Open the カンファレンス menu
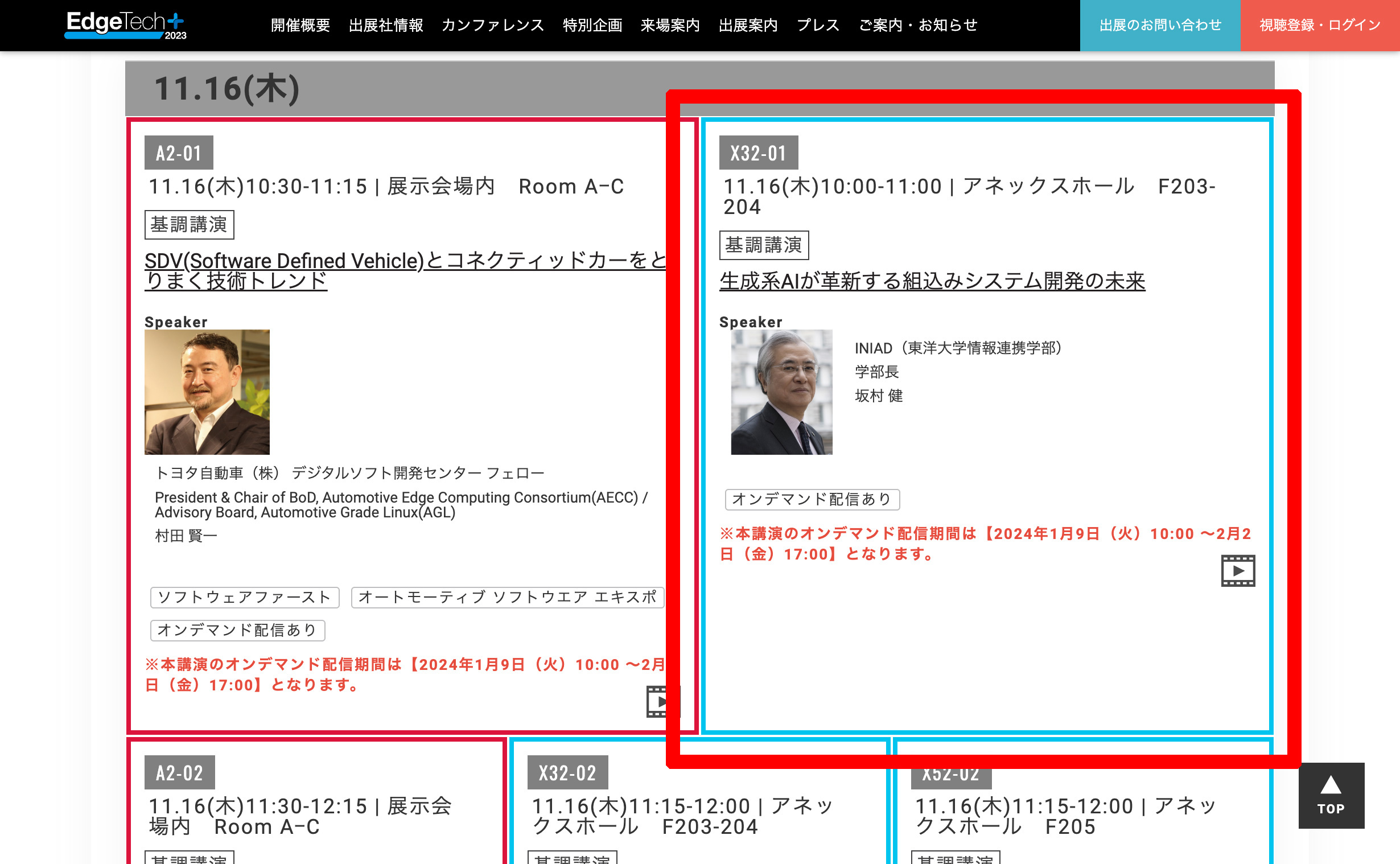Viewport: 1400px width, 864px height. click(492, 25)
